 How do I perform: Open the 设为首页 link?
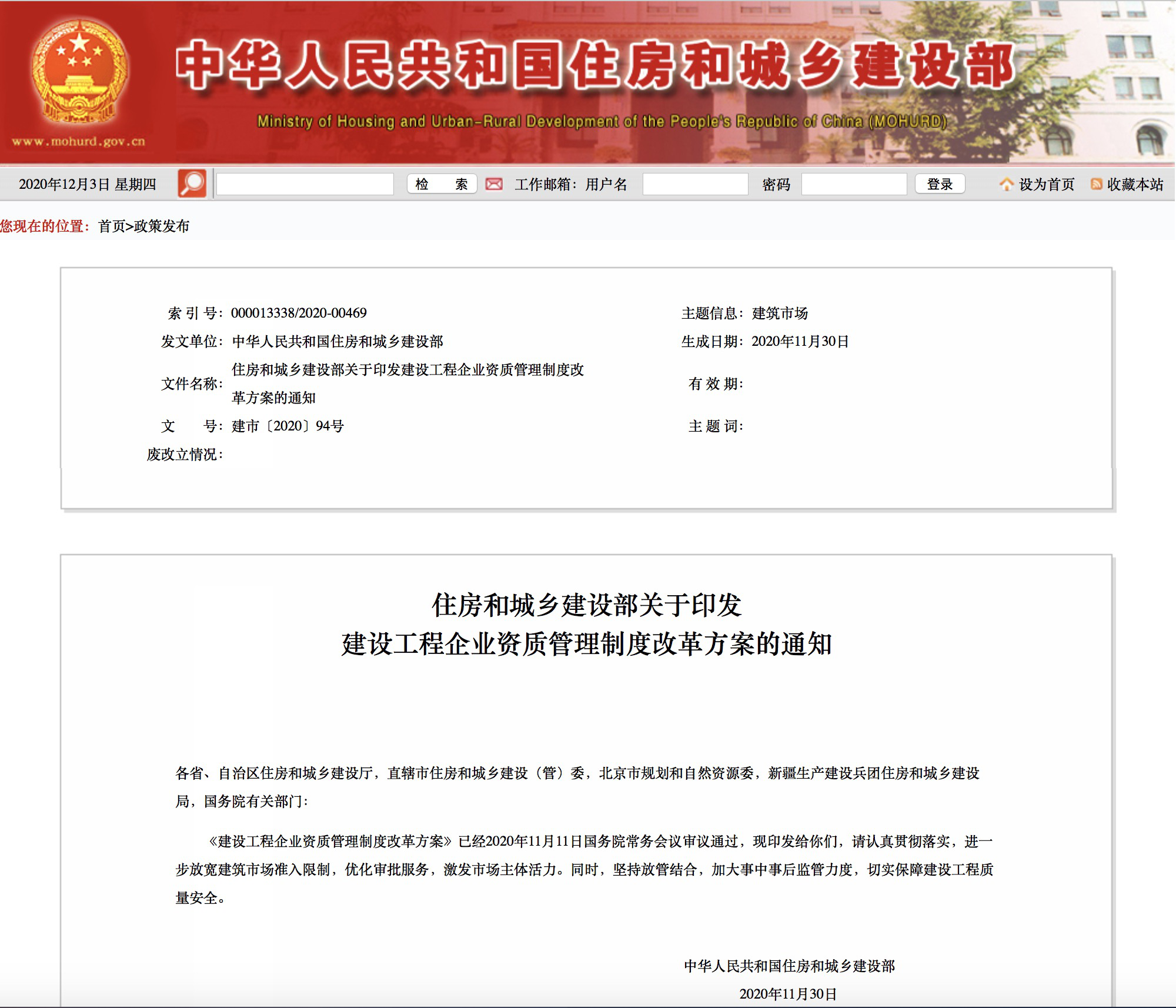click(x=1047, y=185)
